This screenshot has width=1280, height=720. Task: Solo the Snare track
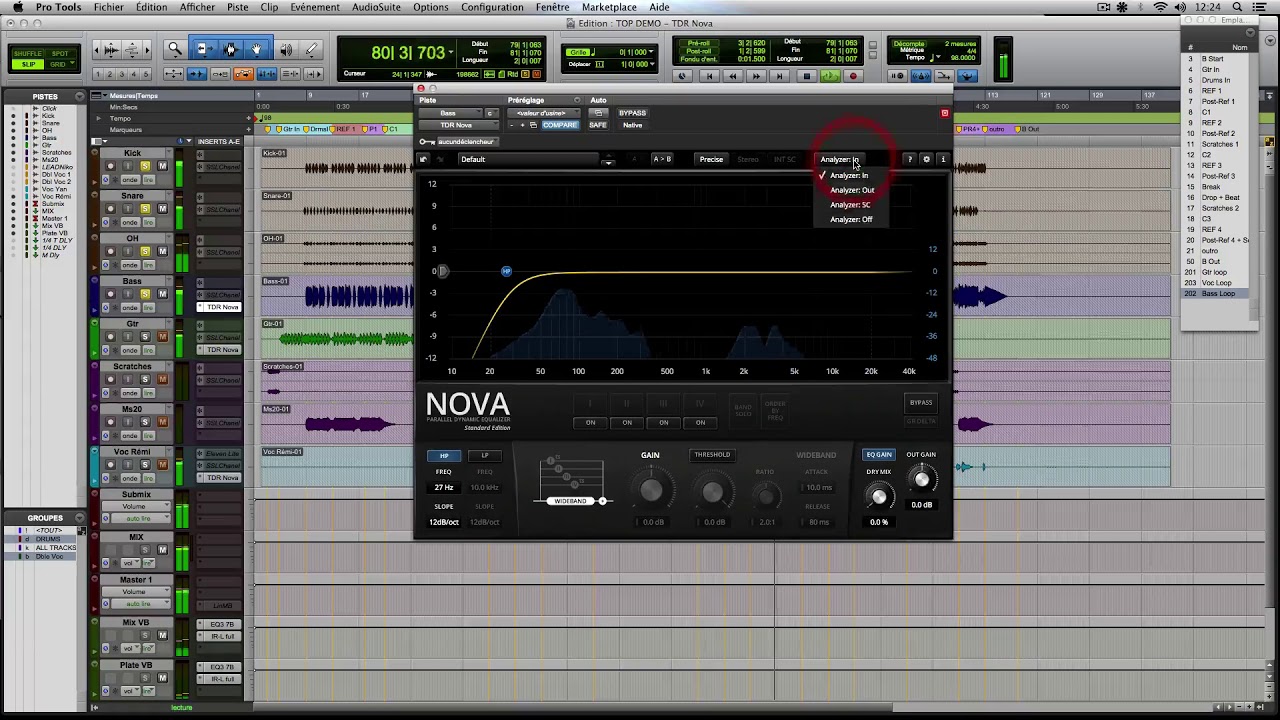click(145, 209)
